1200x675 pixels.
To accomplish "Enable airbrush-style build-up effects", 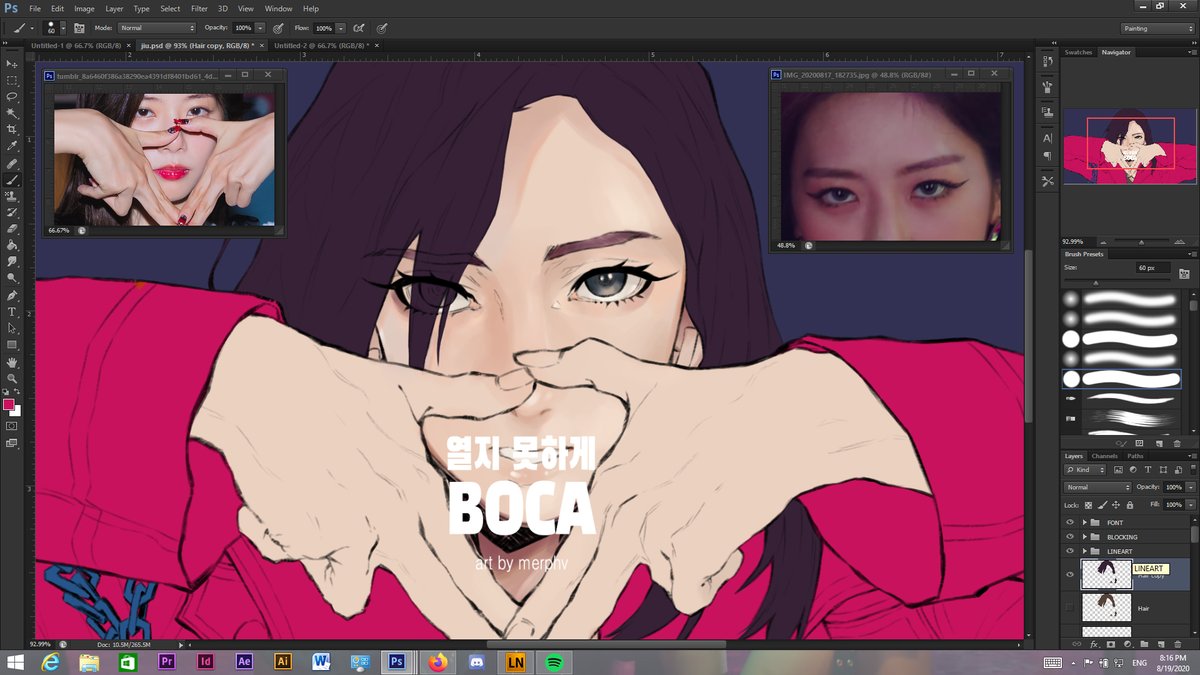I will [x=359, y=28].
